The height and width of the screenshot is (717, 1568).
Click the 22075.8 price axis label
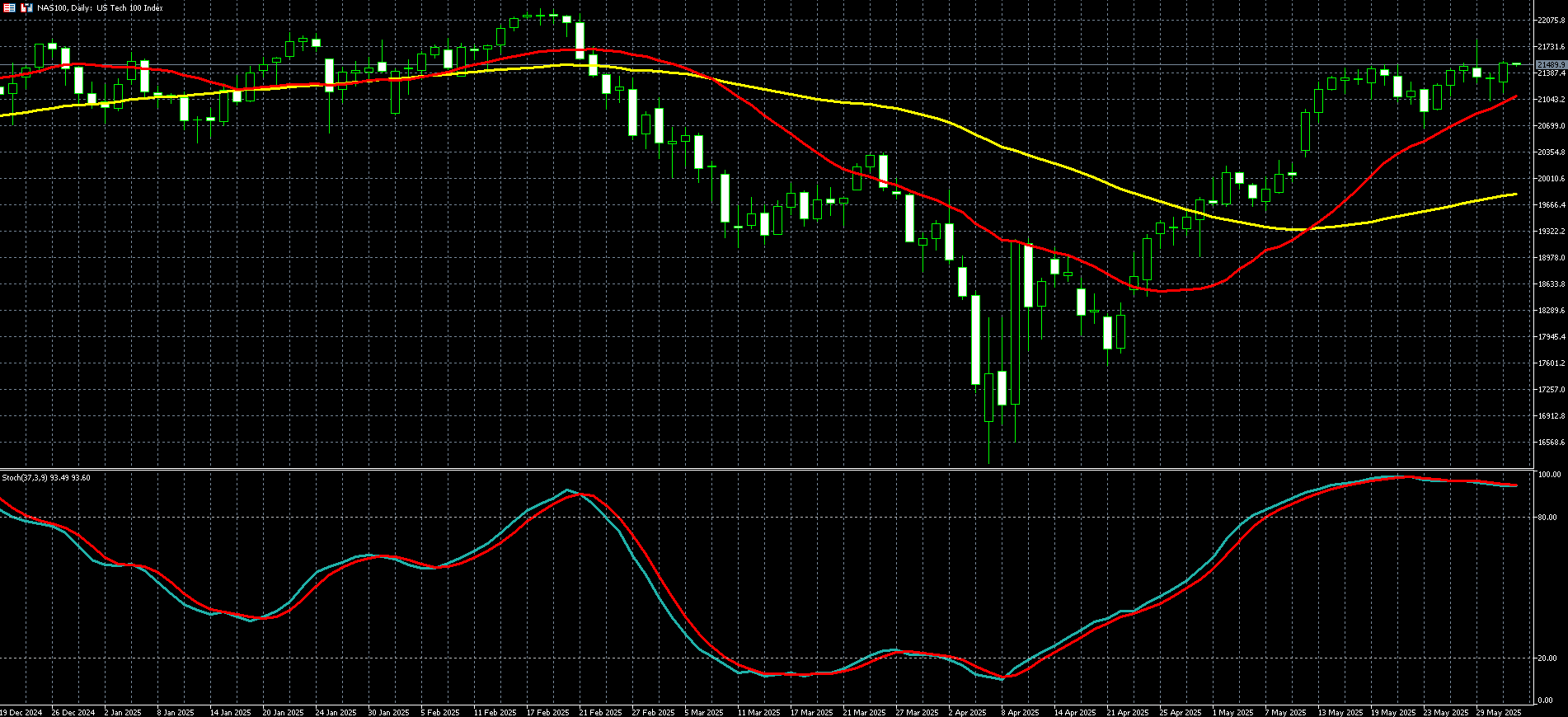[x=1551, y=21]
